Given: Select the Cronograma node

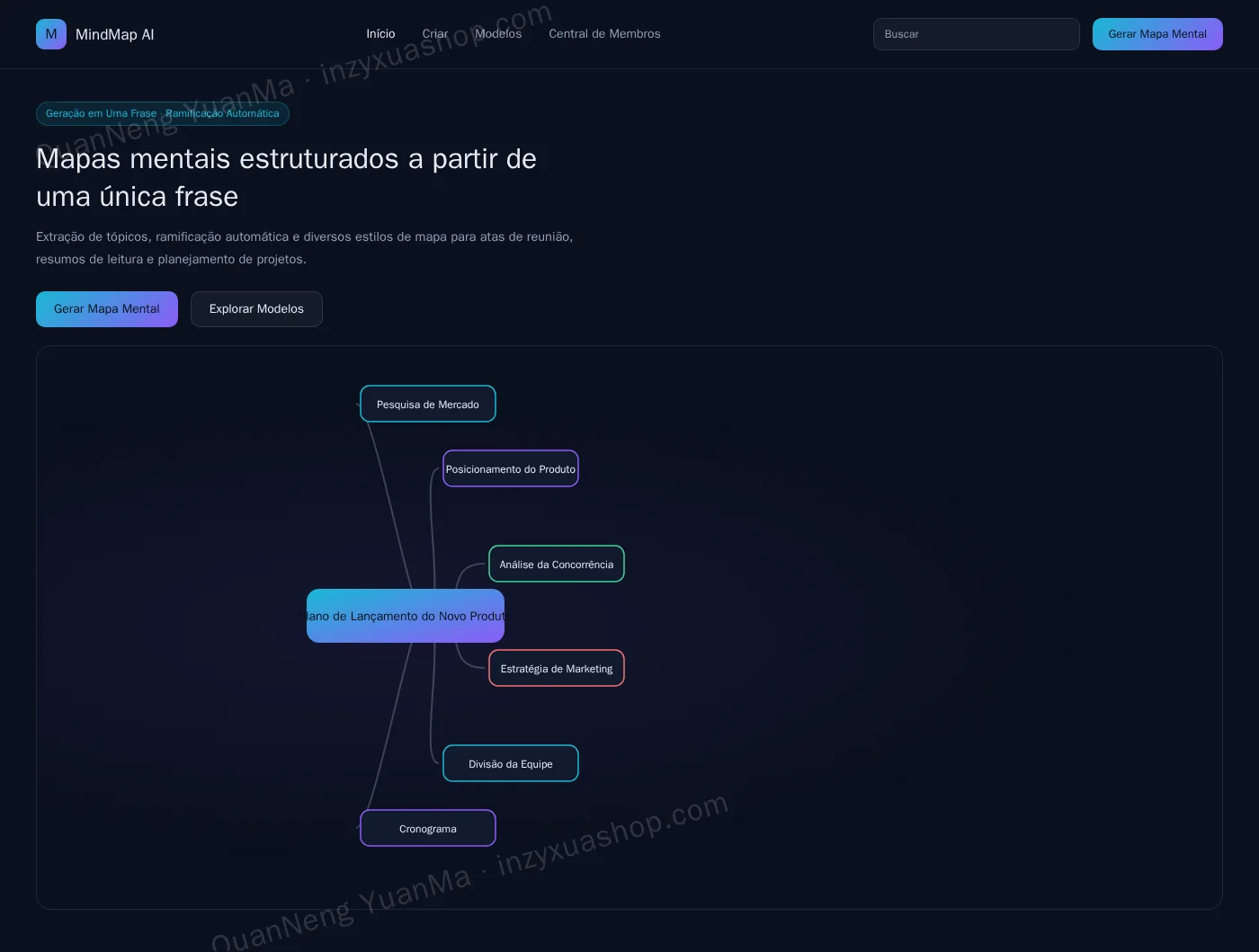Looking at the screenshot, I should pos(428,828).
